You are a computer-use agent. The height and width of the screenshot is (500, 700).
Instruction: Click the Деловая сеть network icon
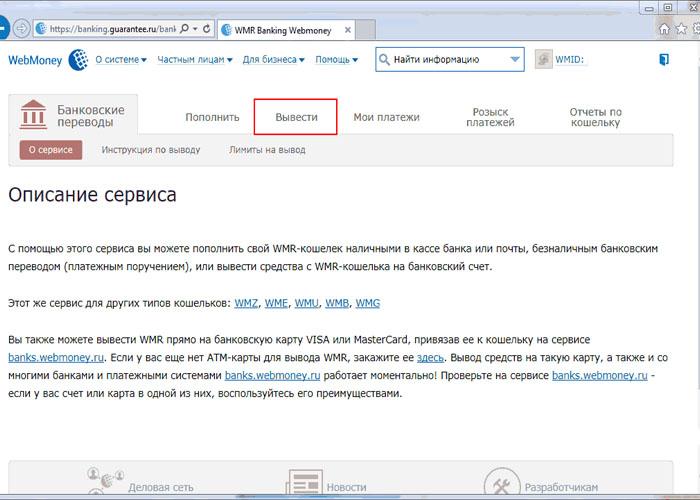pos(106,481)
